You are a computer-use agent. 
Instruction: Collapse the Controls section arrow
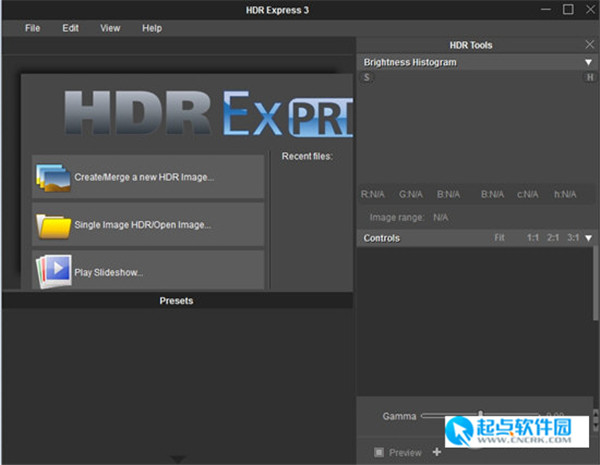(x=589, y=238)
